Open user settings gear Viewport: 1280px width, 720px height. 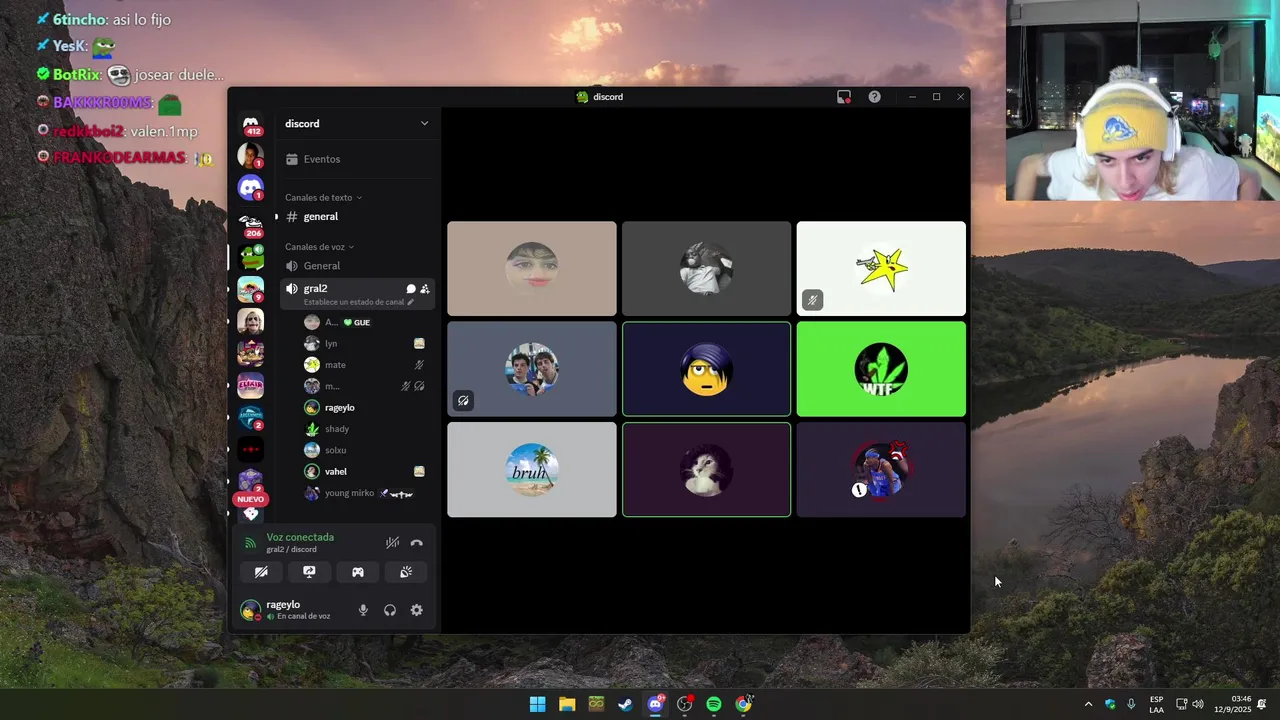pyautogui.click(x=417, y=610)
